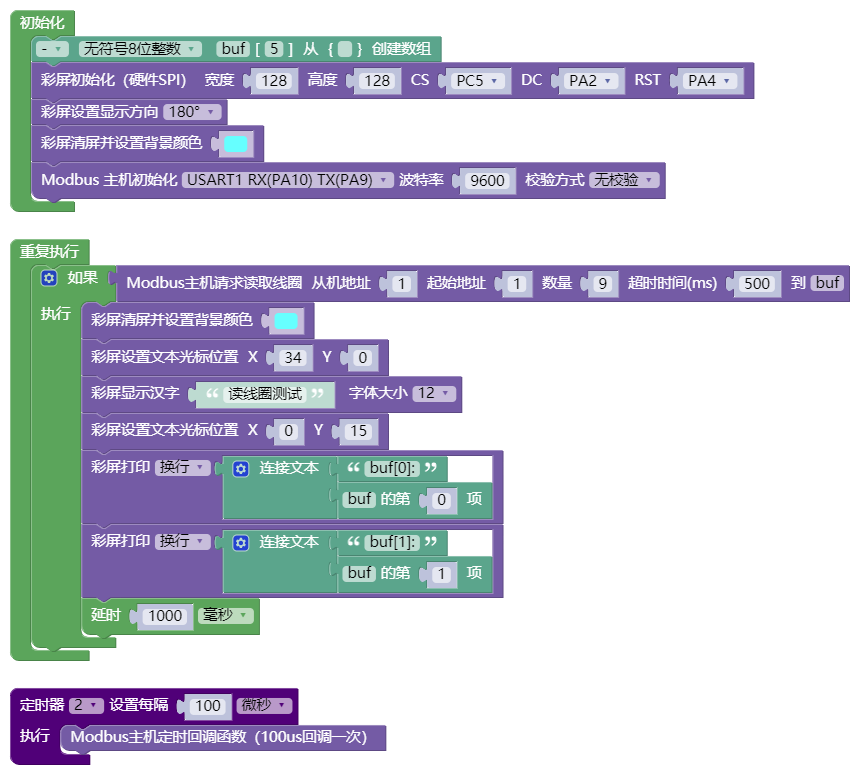
Task: Select the 定时器 number 2 dropdown
Action: (x=86, y=705)
